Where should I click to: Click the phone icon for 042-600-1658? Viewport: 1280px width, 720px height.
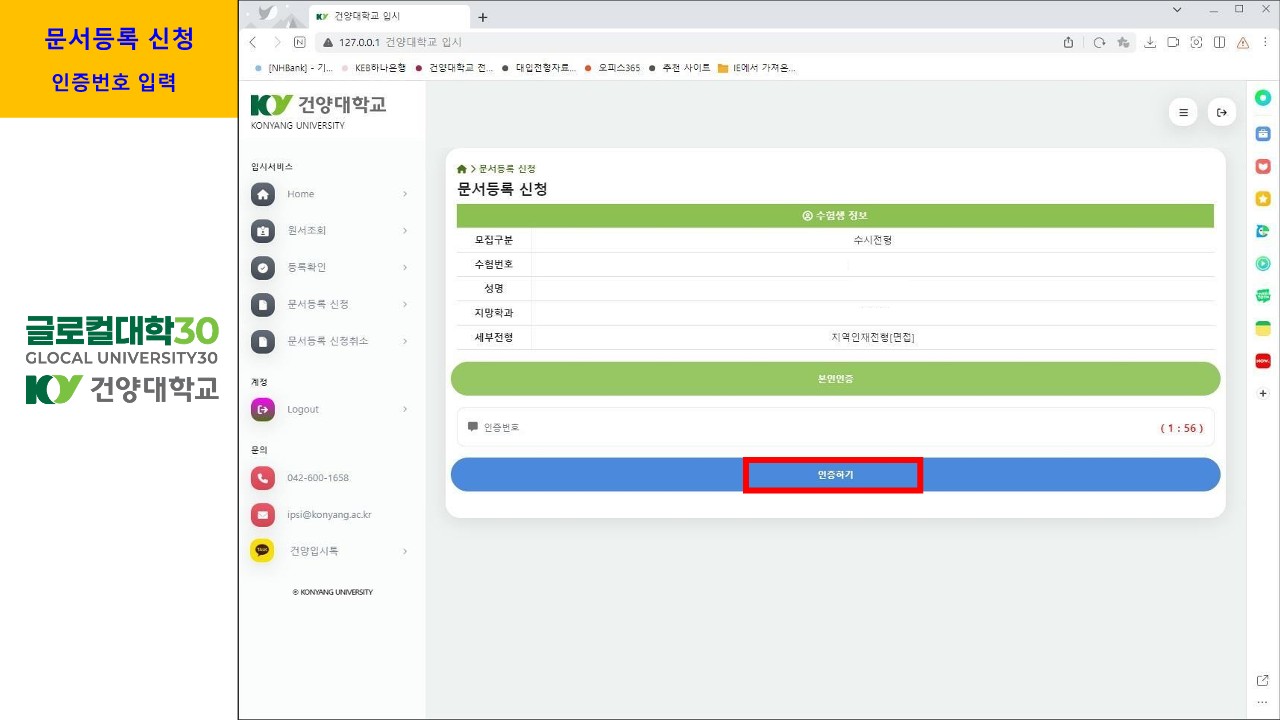pos(262,478)
